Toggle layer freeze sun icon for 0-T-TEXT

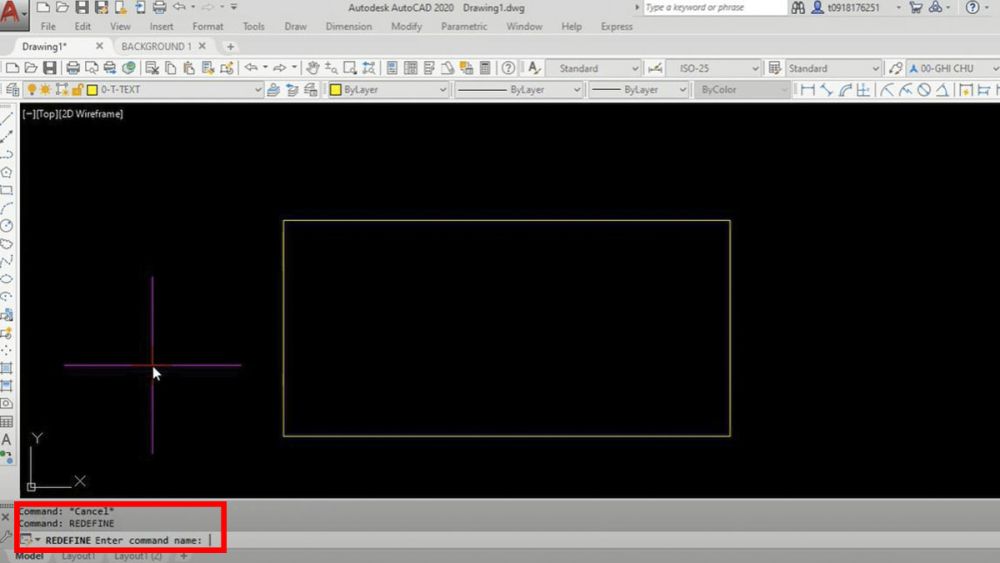pos(45,90)
